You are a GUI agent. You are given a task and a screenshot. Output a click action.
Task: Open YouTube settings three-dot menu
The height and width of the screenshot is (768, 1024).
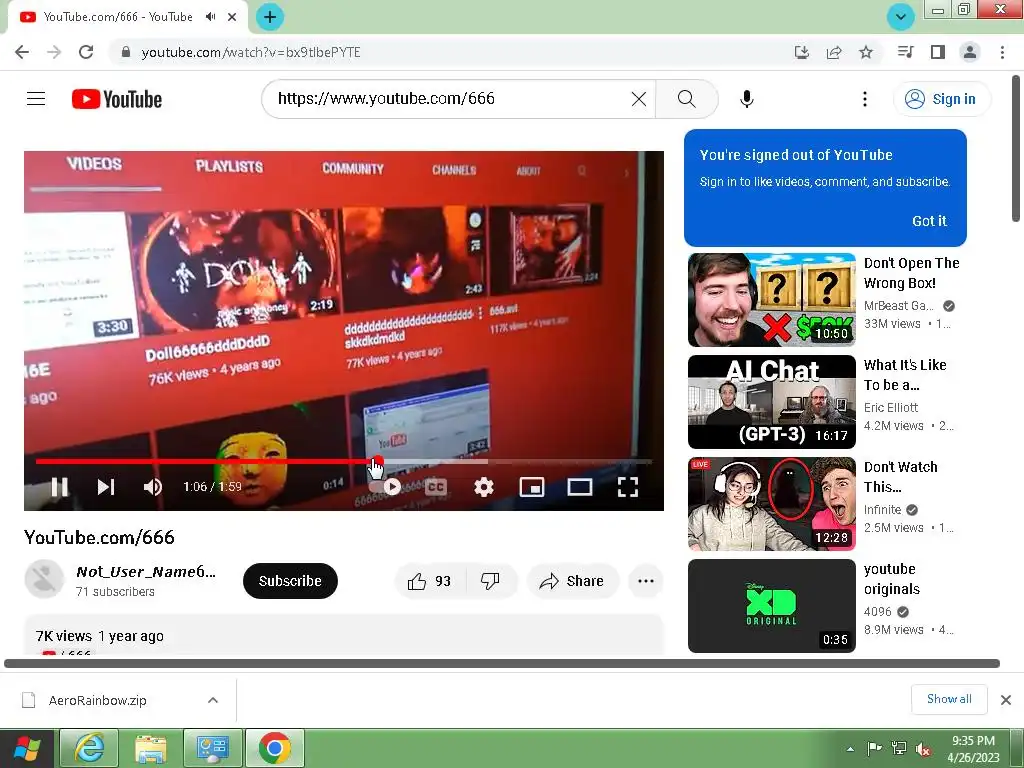click(x=865, y=99)
